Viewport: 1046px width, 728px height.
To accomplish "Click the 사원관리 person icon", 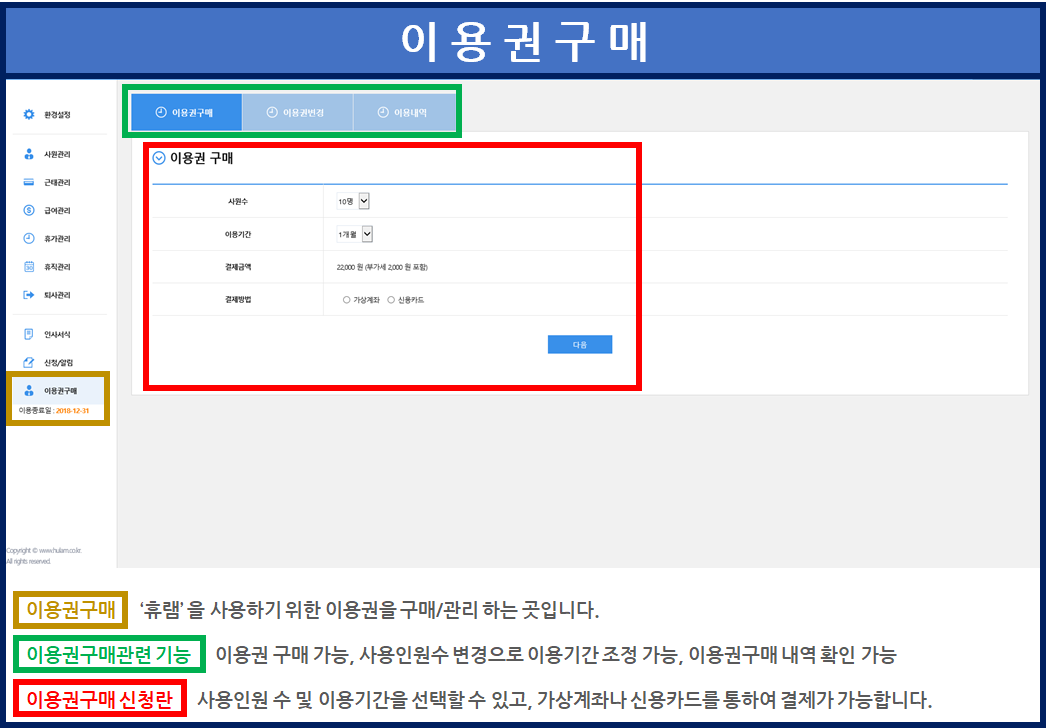I will (x=29, y=155).
